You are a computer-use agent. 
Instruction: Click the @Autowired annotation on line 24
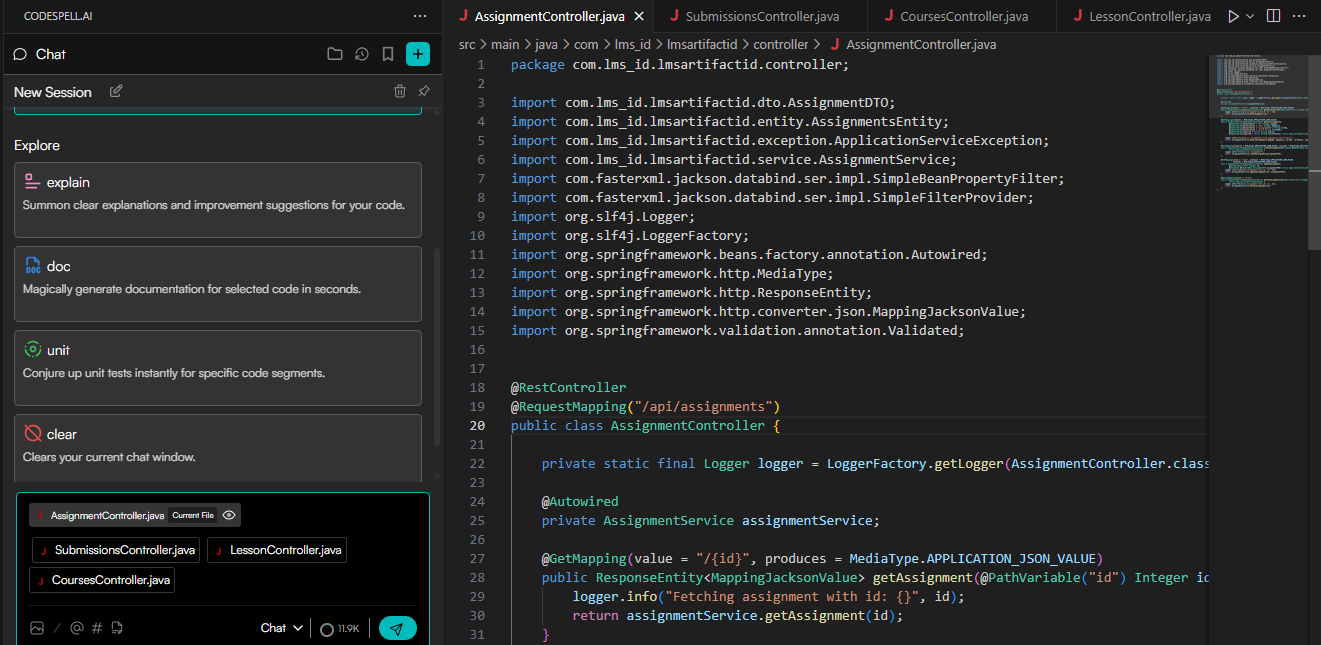point(580,501)
